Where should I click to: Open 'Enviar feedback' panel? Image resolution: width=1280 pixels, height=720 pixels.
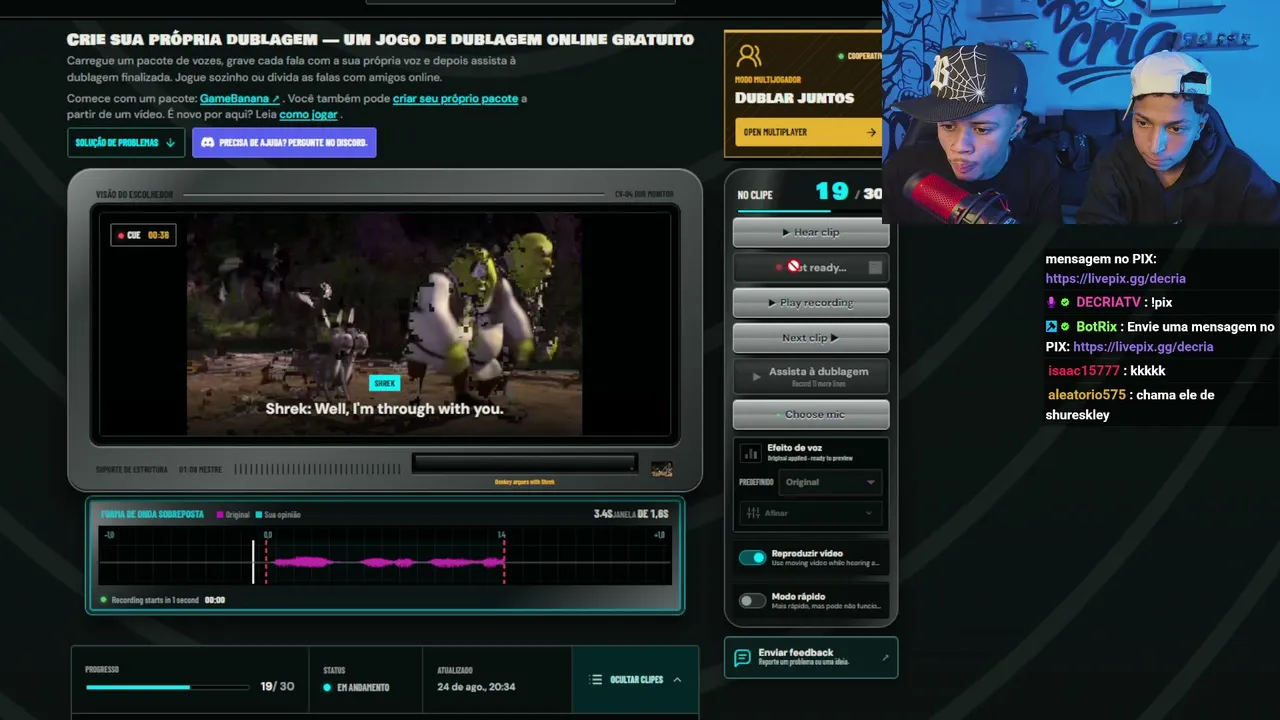(x=811, y=657)
